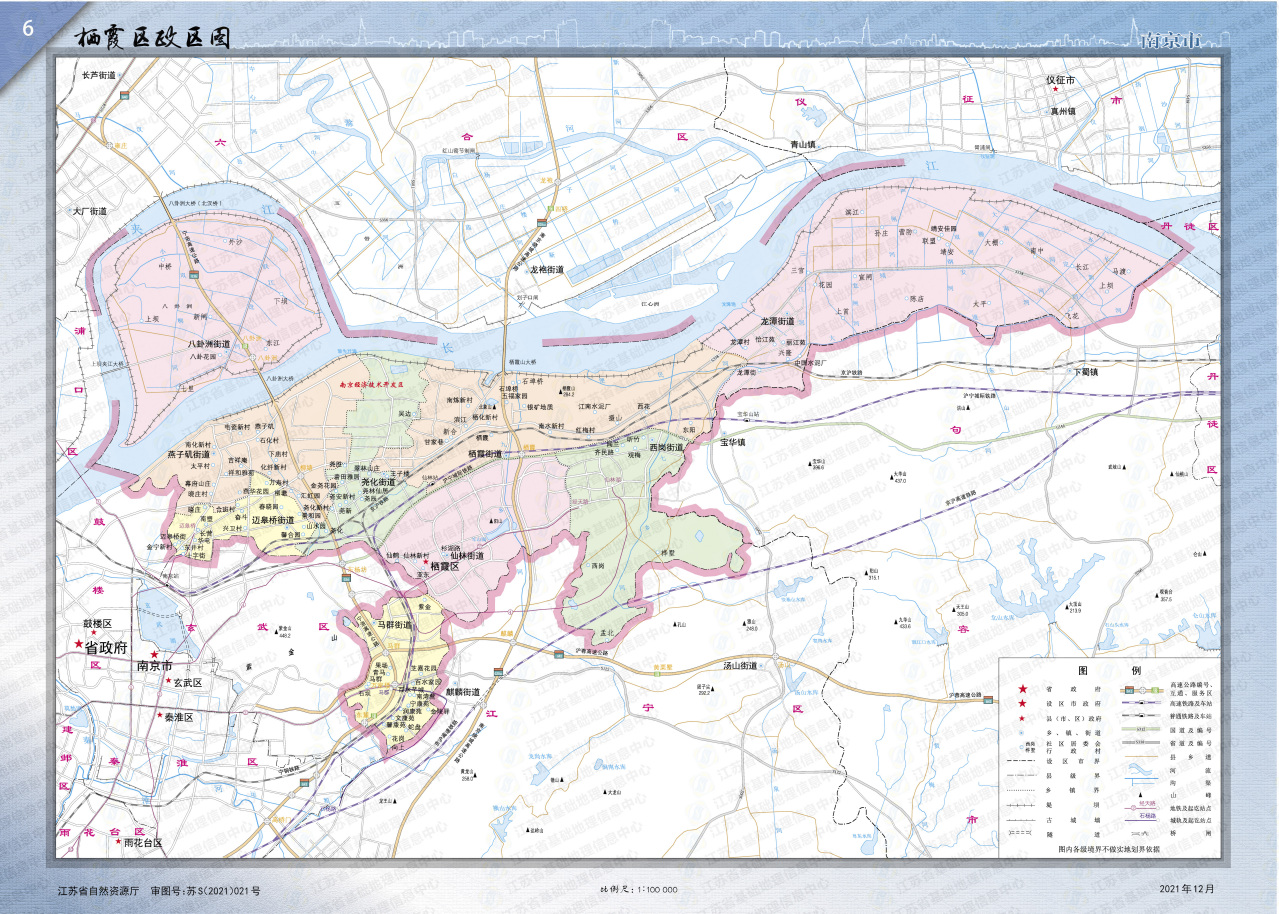Select the star marker next to 秦淮区
1279x914 pixels.
pyautogui.click(x=158, y=716)
